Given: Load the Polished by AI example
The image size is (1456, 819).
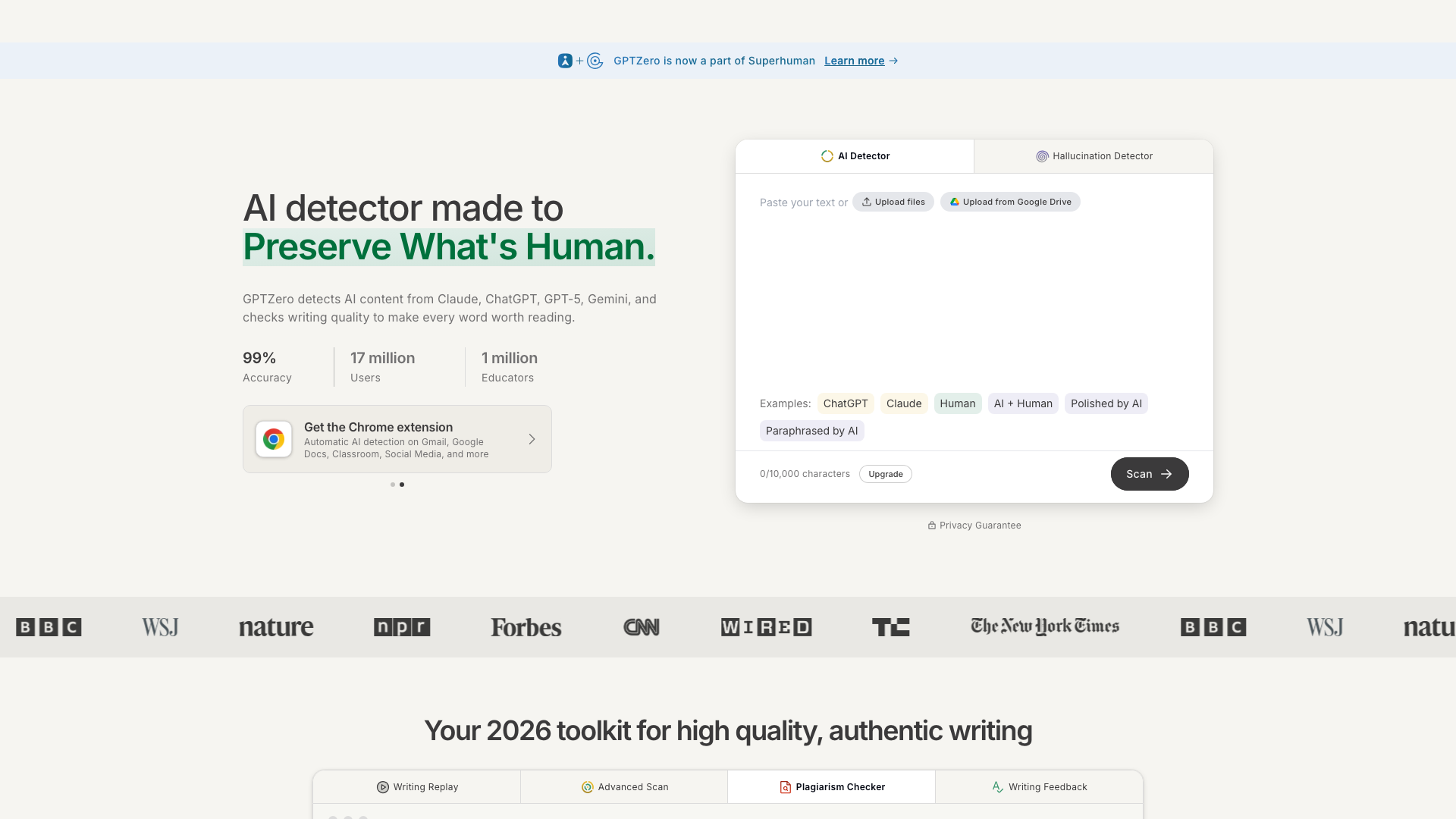Looking at the screenshot, I should pyautogui.click(x=1106, y=403).
